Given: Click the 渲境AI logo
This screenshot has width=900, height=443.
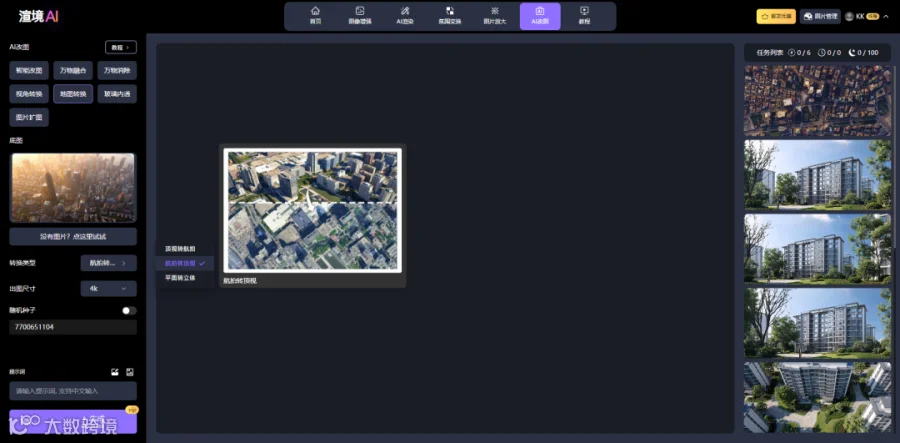Looking at the screenshot, I should pos(39,16).
